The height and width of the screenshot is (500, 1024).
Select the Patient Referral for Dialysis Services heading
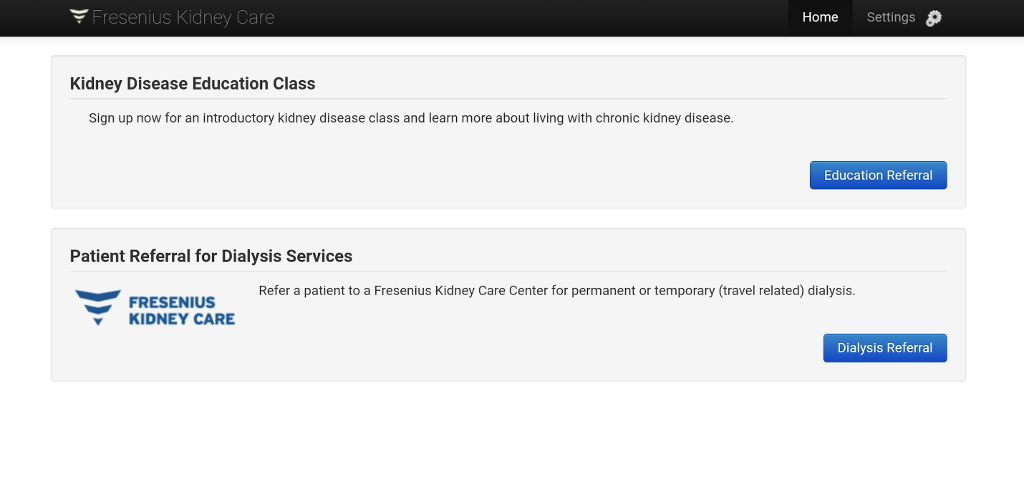pos(211,257)
